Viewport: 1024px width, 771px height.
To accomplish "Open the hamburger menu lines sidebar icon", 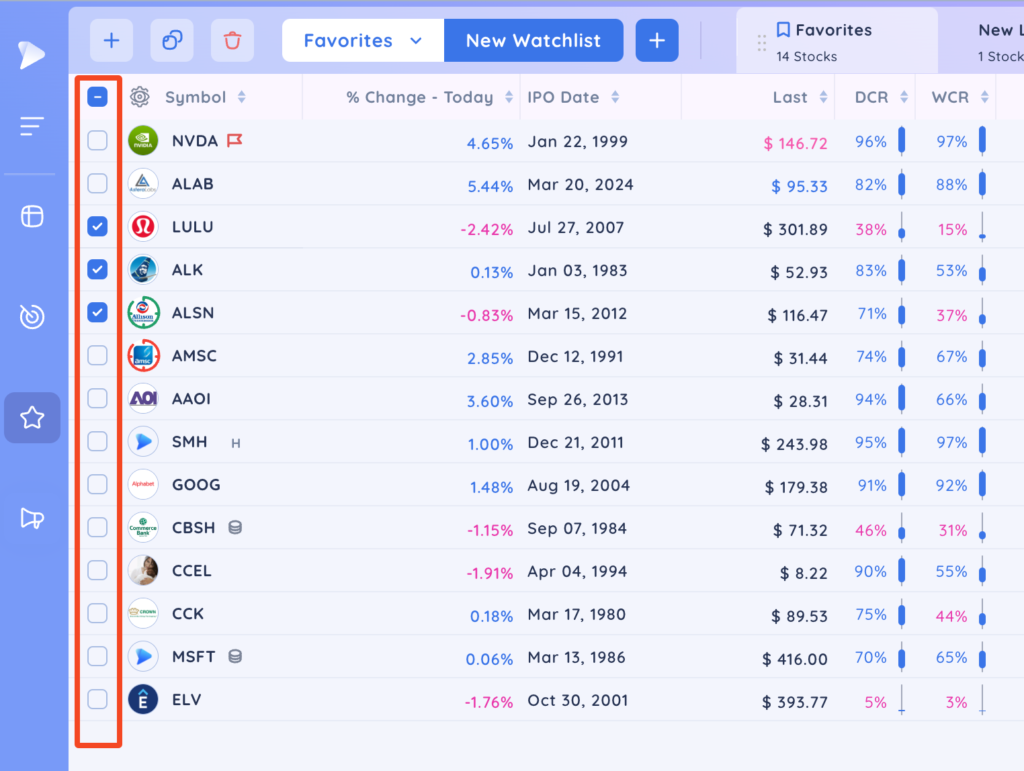I will point(31,126).
